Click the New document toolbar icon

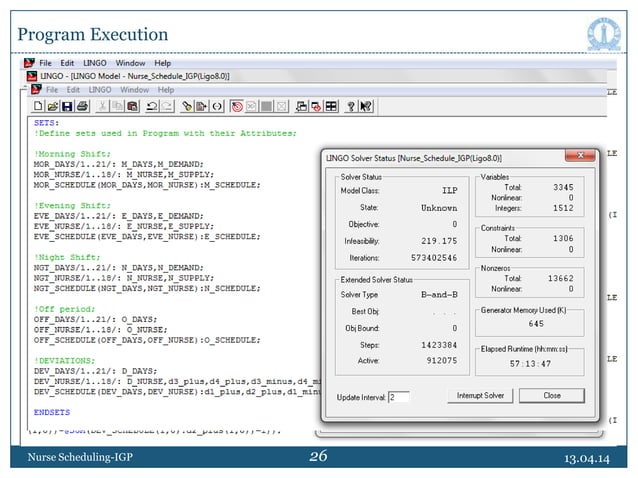click(38, 104)
